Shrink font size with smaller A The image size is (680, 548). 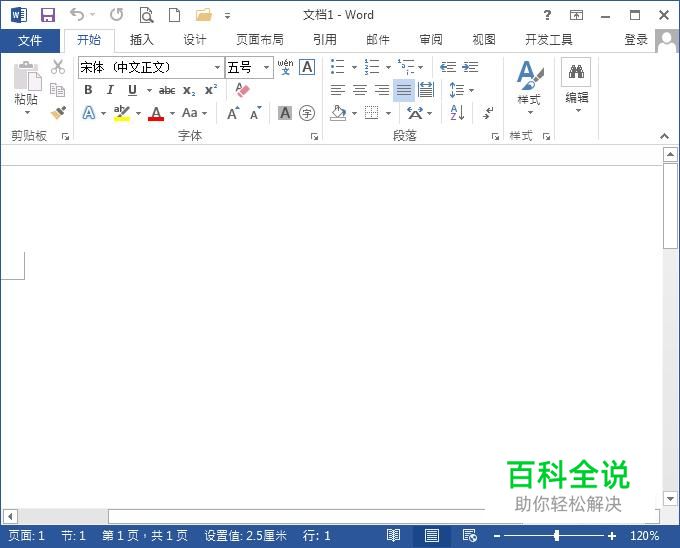pyautogui.click(x=256, y=113)
